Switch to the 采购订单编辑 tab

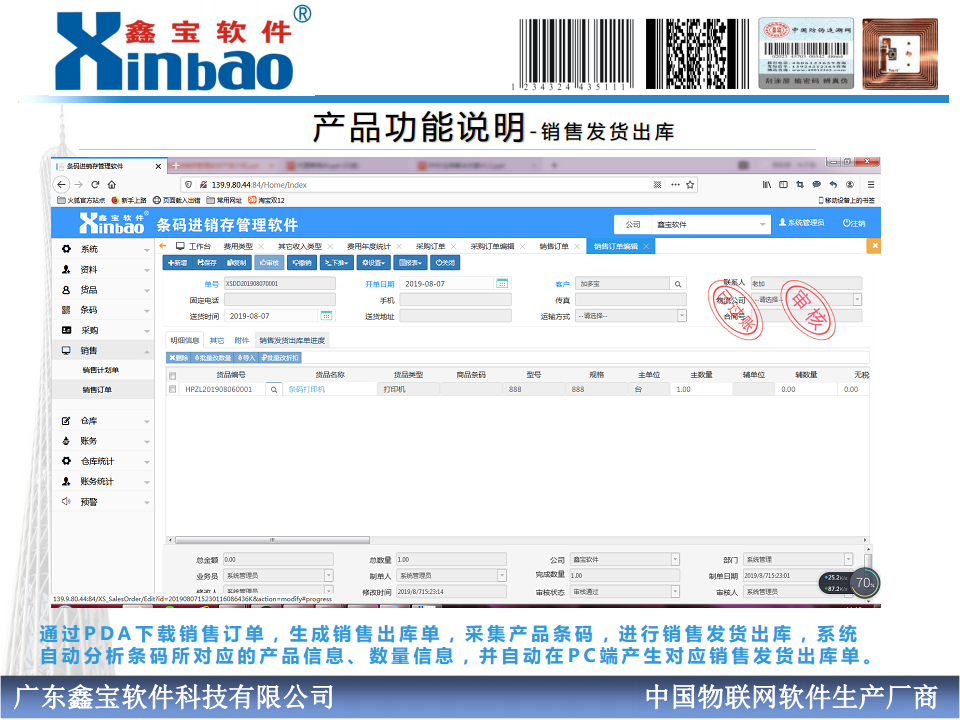click(492, 246)
